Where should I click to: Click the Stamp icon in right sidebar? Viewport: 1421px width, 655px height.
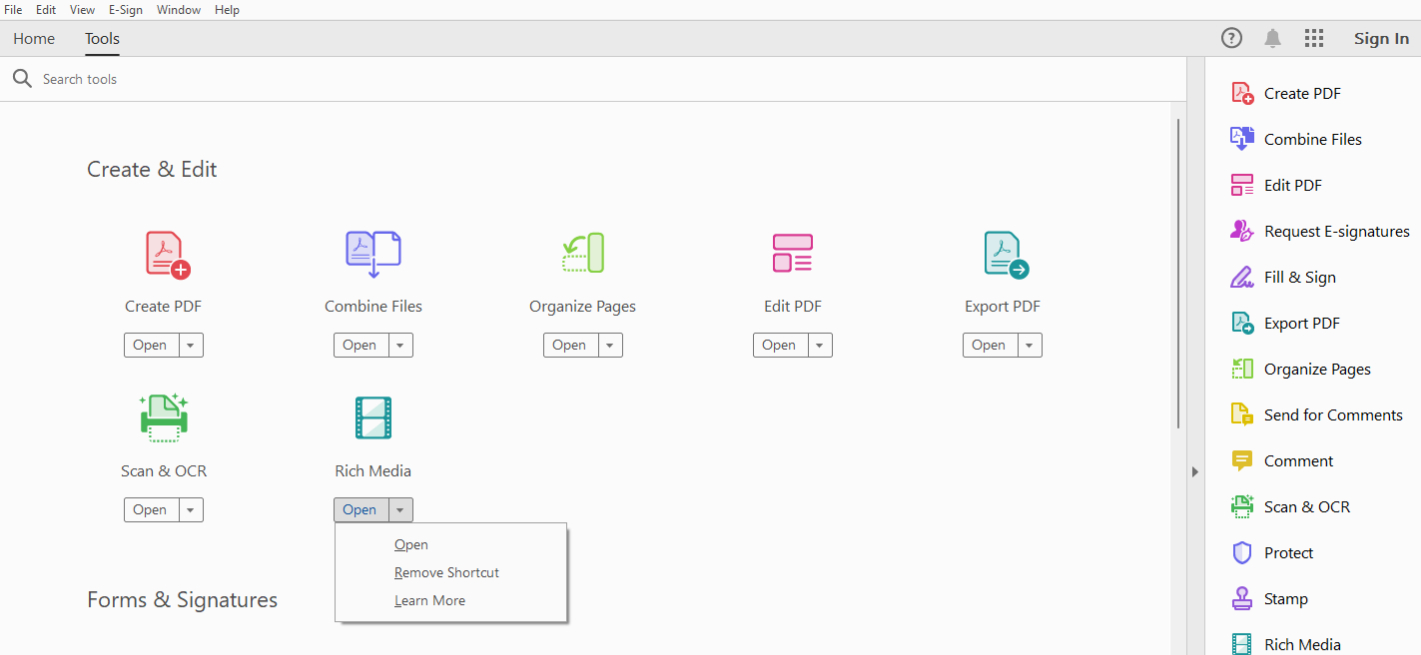[x=1241, y=599]
